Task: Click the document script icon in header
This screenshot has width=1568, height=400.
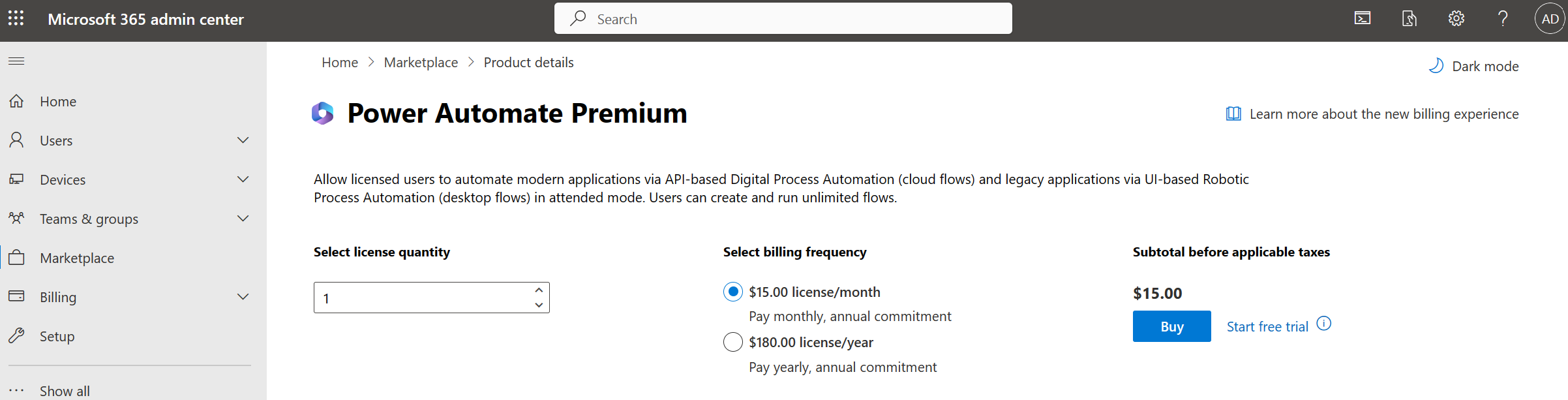Action: 1409,18
